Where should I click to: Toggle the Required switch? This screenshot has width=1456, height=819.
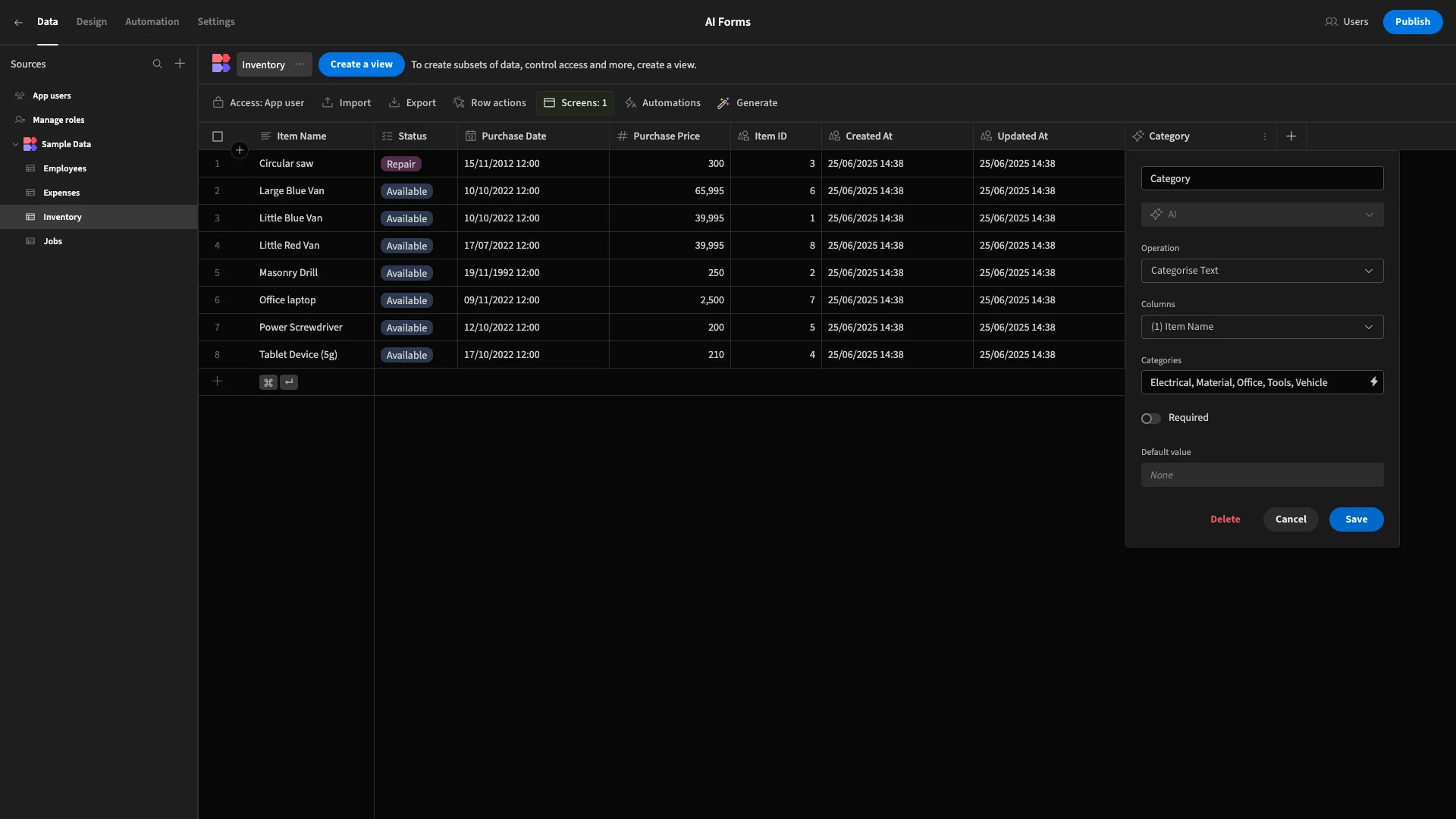pyautogui.click(x=1150, y=419)
